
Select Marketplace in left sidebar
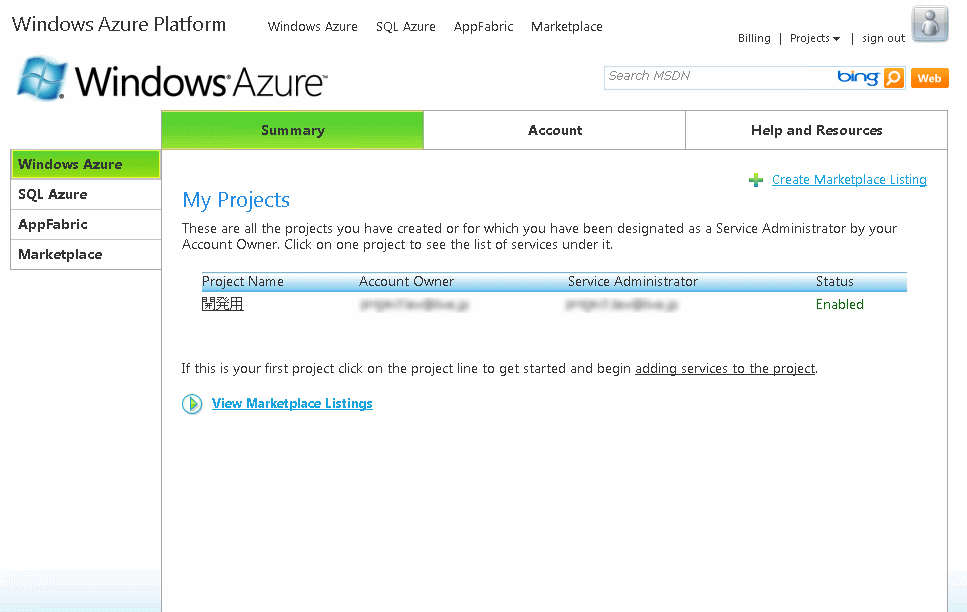86,254
